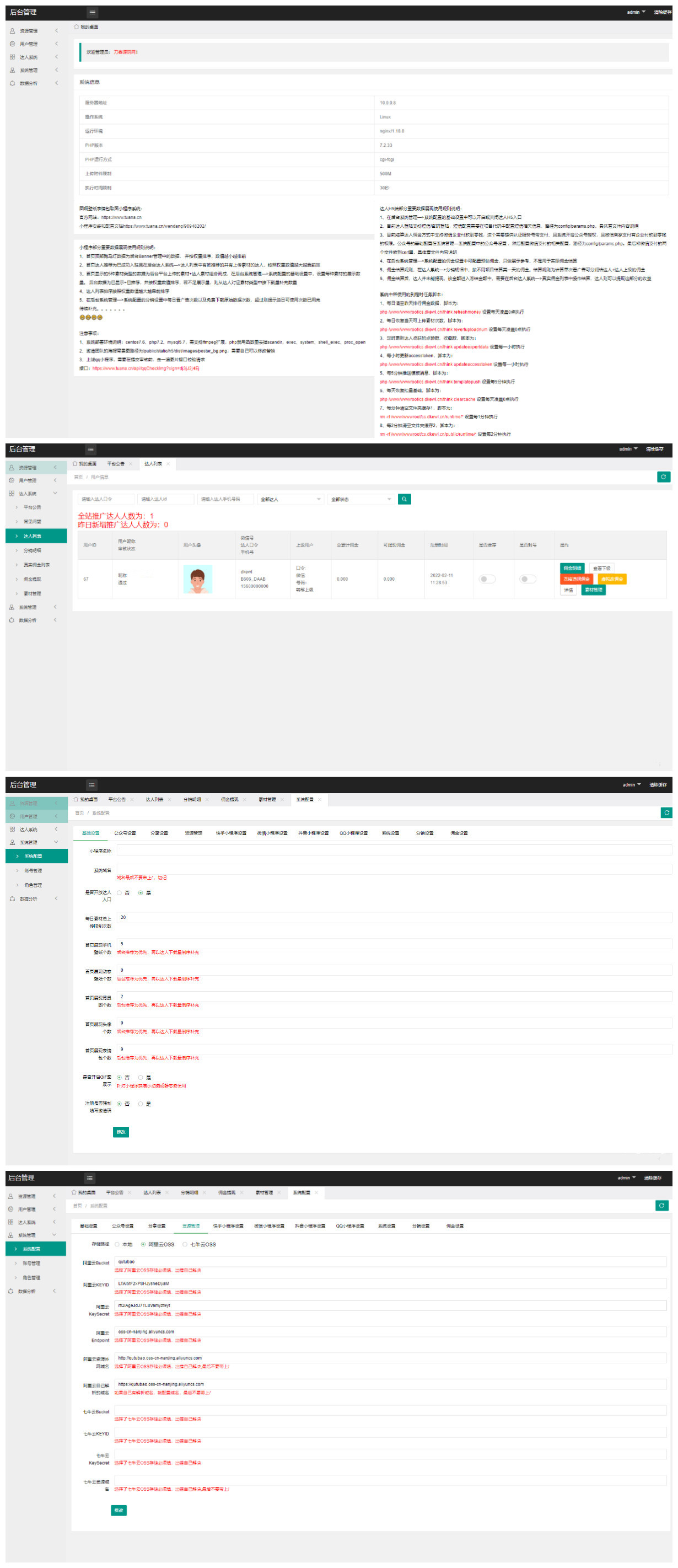Open 账号管理 in the 基础设置 panel sidebar
Image resolution: width=678 pixels, height=1568 pixels.
coord(33,870)
